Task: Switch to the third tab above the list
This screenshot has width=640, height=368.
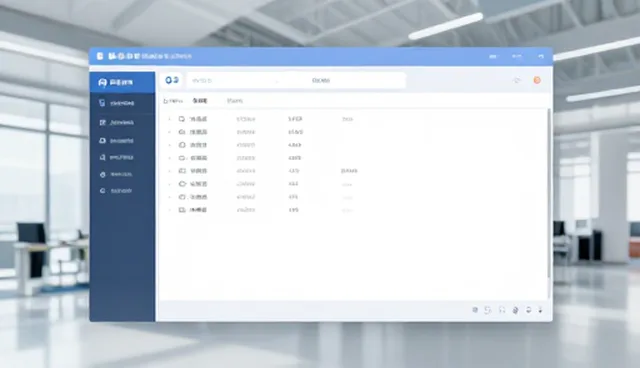Action: pyautogui.click(x=235, y=101)
